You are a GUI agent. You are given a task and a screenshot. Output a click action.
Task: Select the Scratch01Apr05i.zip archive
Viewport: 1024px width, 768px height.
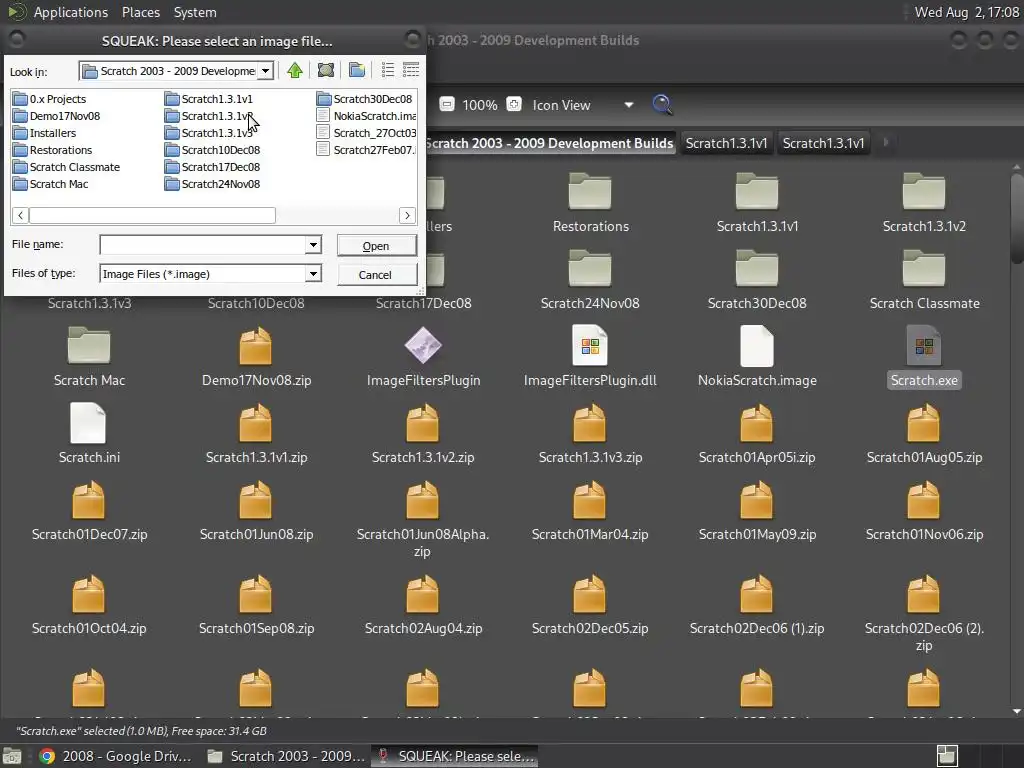click(757, 434)
